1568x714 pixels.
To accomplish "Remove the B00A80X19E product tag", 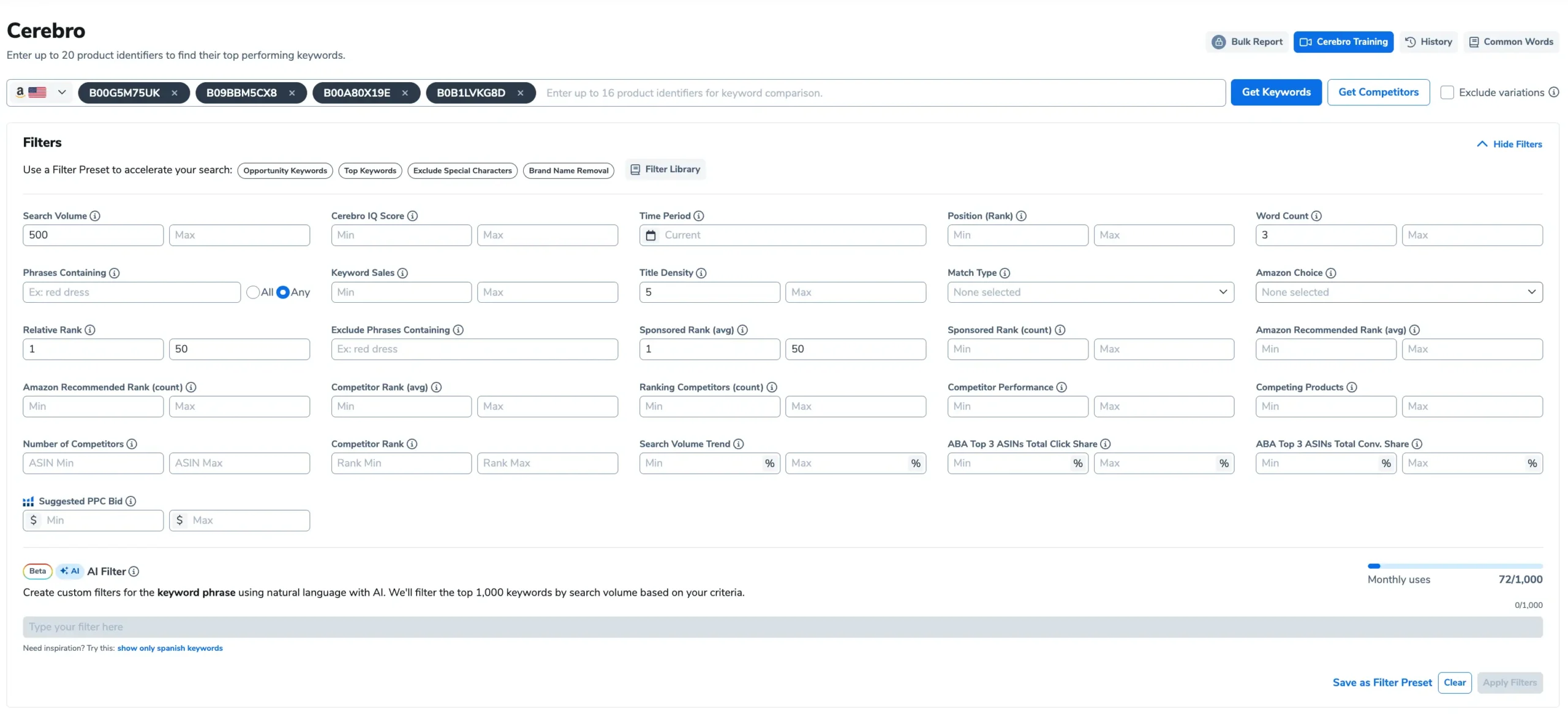I will pyautogui.click(x=405, y=93).
